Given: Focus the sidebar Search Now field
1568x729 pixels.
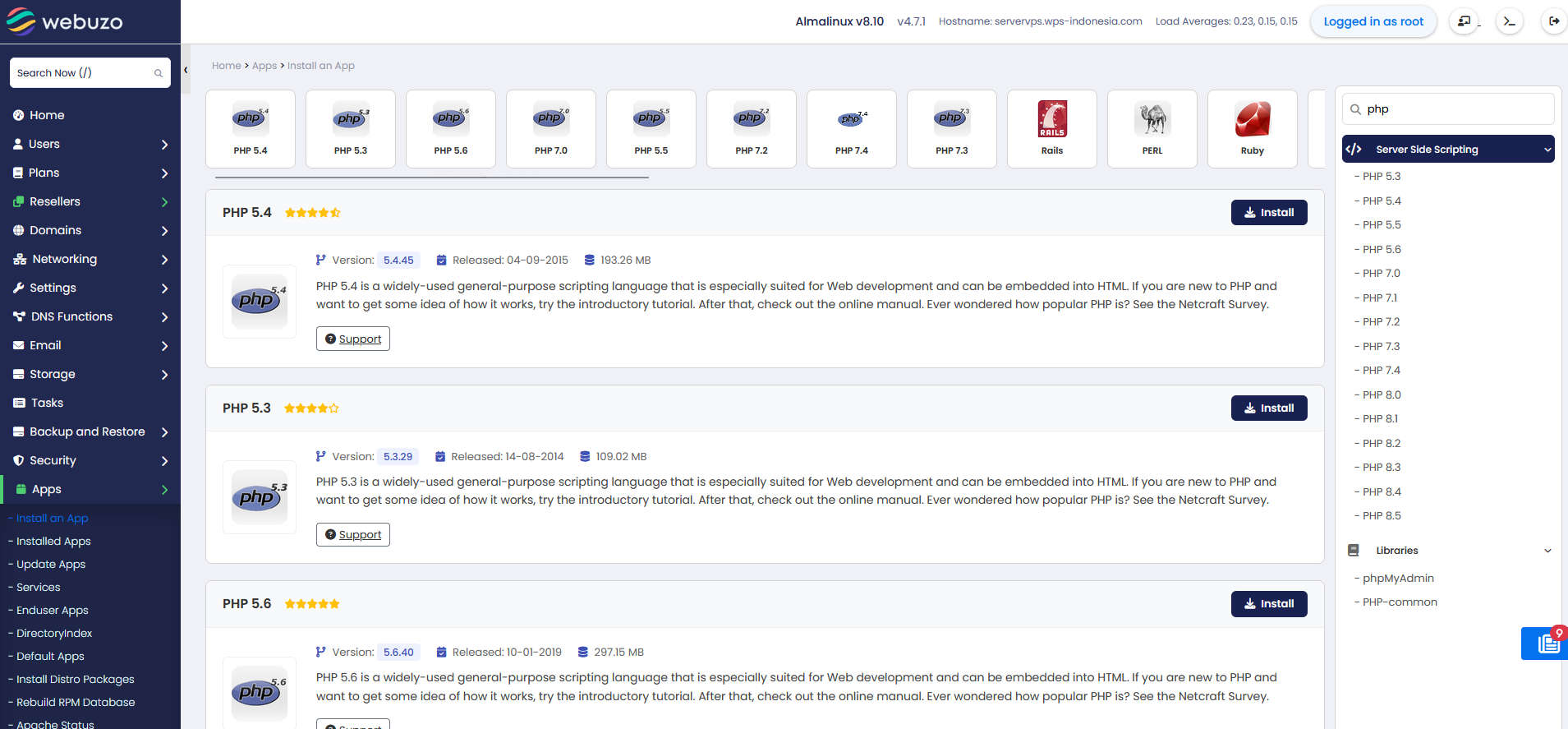Looking at the screenshot, I should (x=90, y=73).
